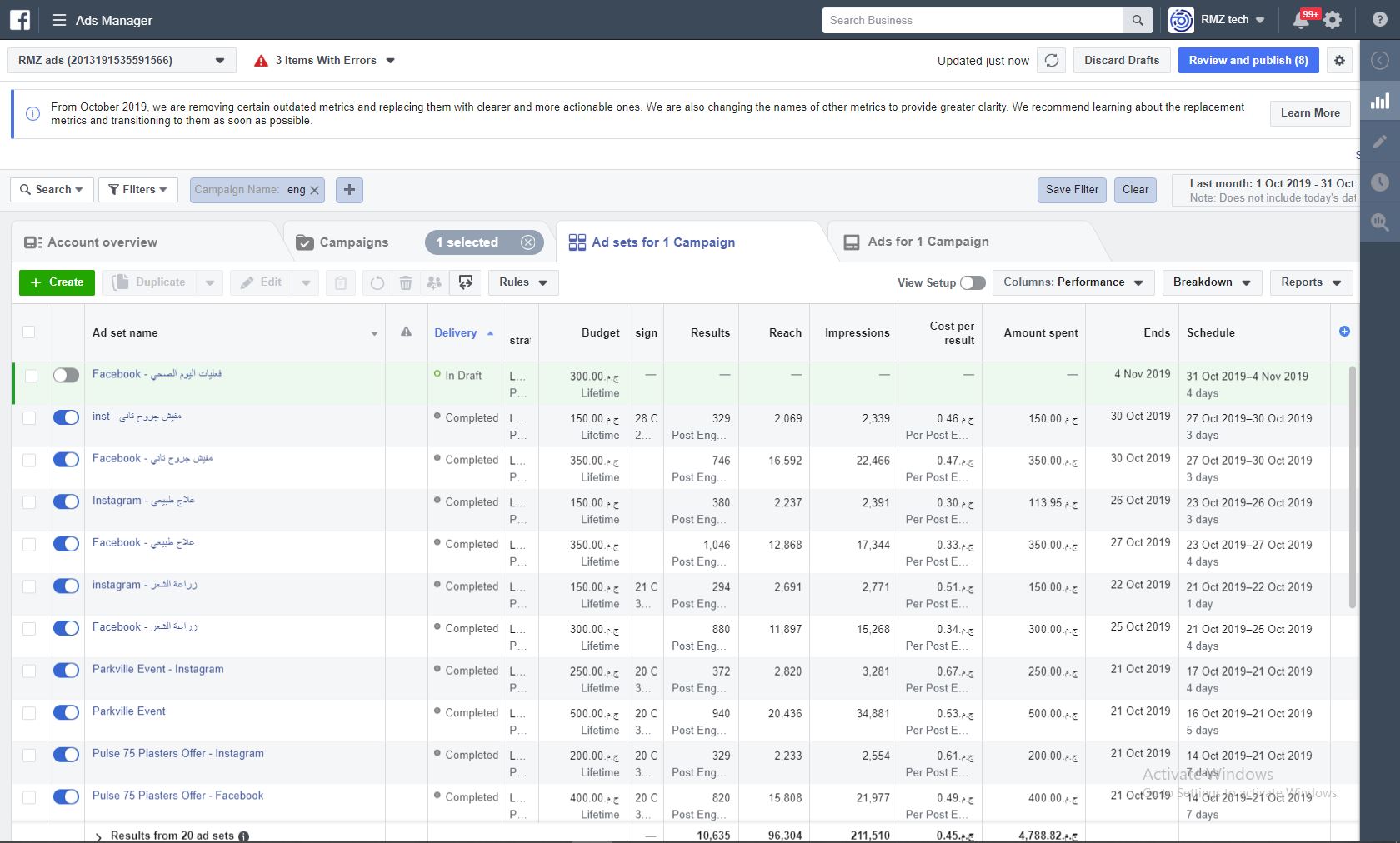
Task: Open the edit pencil panel in the sidebar
Action: pyautogui.click(x=1380, y=142)
